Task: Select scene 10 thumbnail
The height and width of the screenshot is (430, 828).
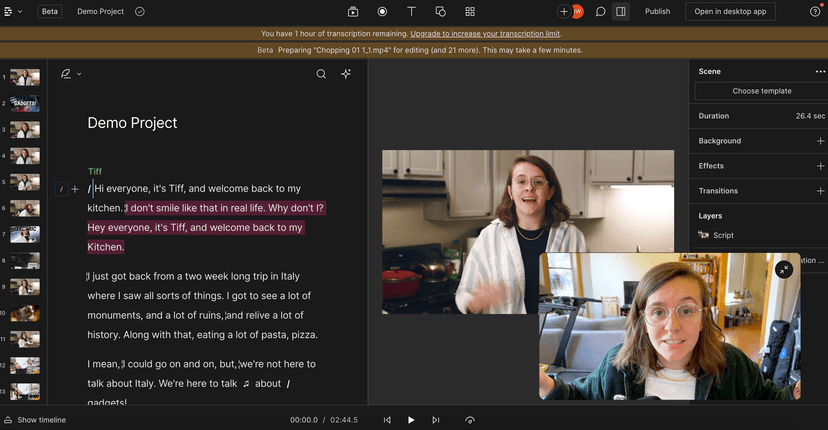Action: 25,313
